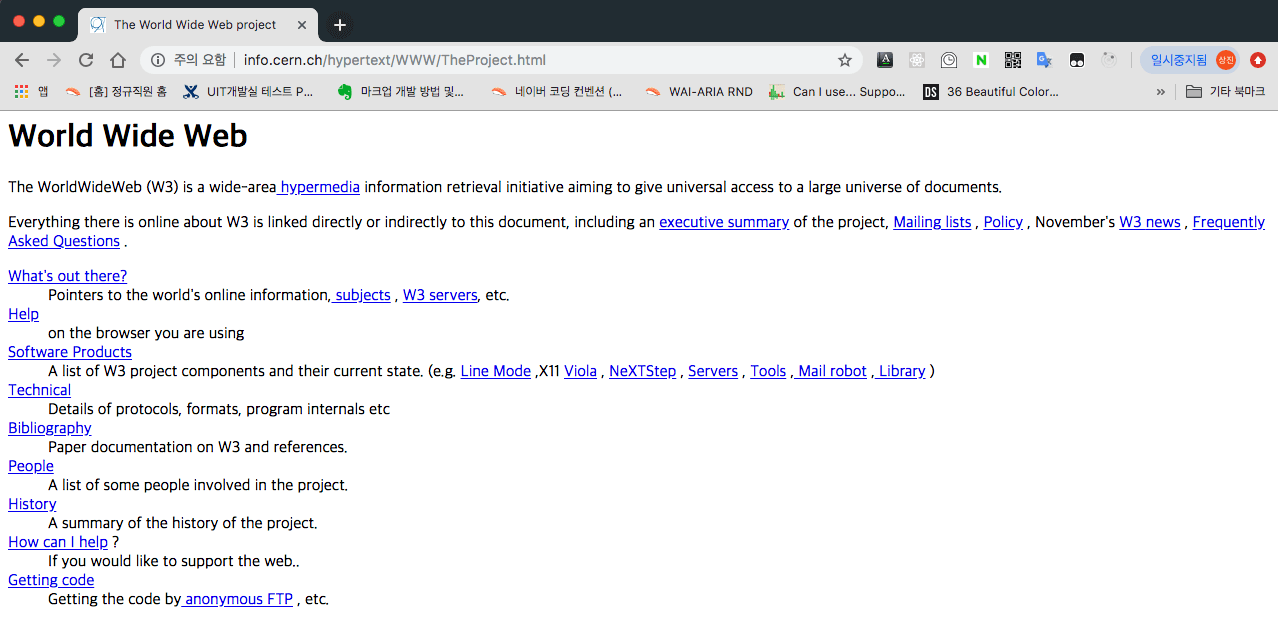Open the clock extension icon
The image size is (1278, 634).
coord(949,60)
